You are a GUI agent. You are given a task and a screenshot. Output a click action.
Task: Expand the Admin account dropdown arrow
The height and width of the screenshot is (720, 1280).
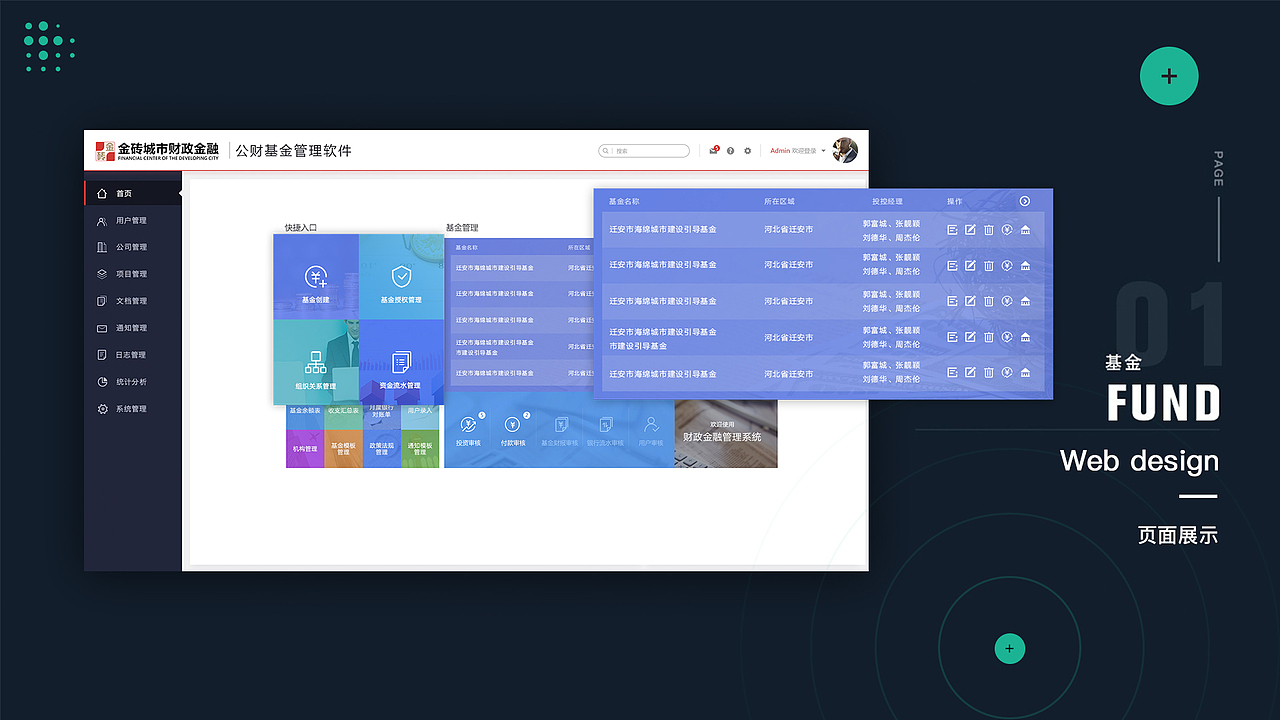pyautogui.click(x=823, y=150)
